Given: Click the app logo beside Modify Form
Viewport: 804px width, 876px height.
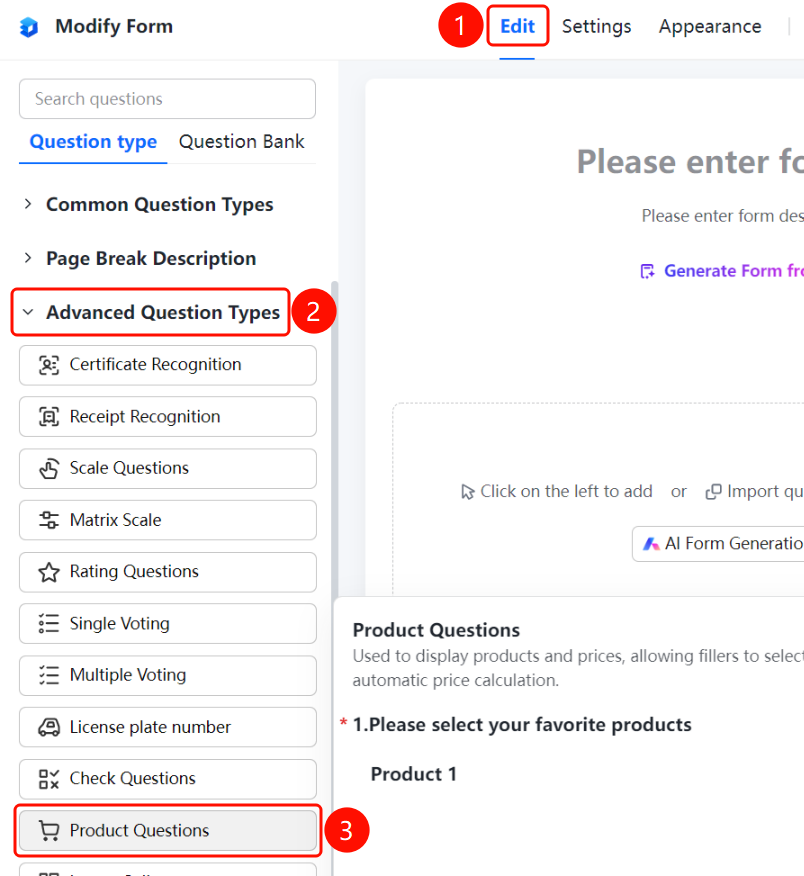Looking at the screenshot, I should 28,27.
